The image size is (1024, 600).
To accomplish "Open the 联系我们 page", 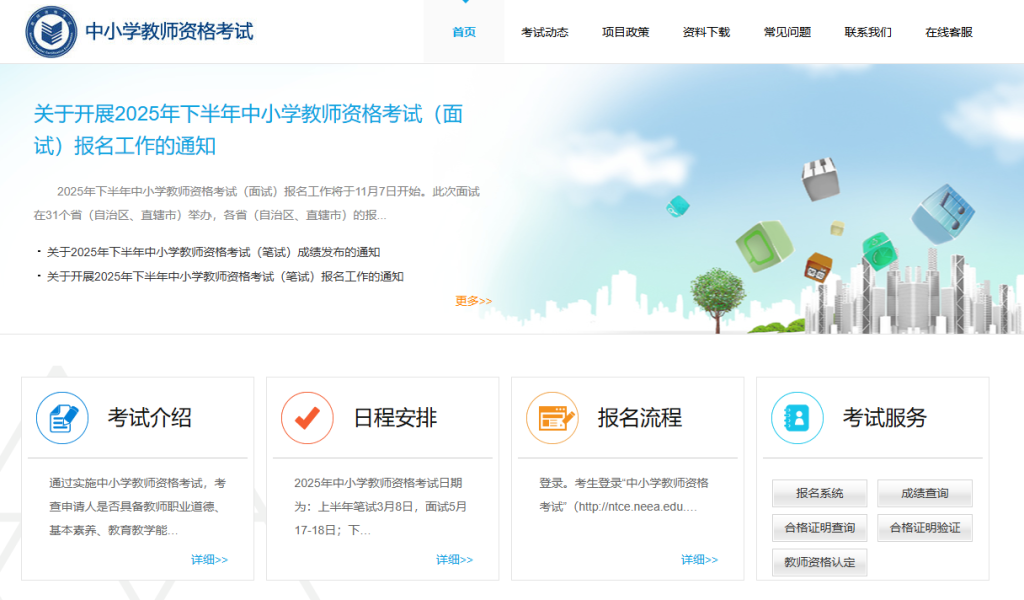I will tap(866, 31).
